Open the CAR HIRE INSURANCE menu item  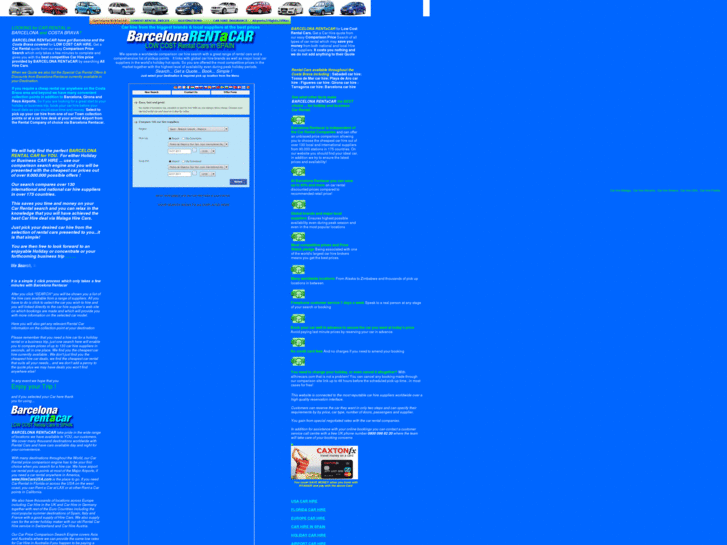(x=230, y=21)
